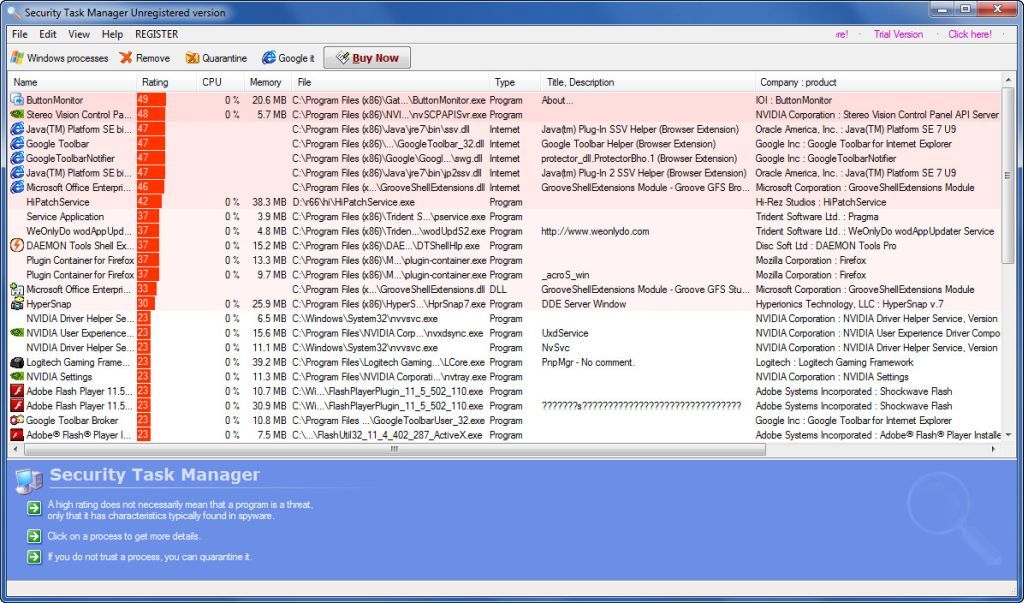Viewport: 1024px width, 603px height.
Task: Click Adobe Flash Player Installer row icon
Action: click(x=17, y=434)
